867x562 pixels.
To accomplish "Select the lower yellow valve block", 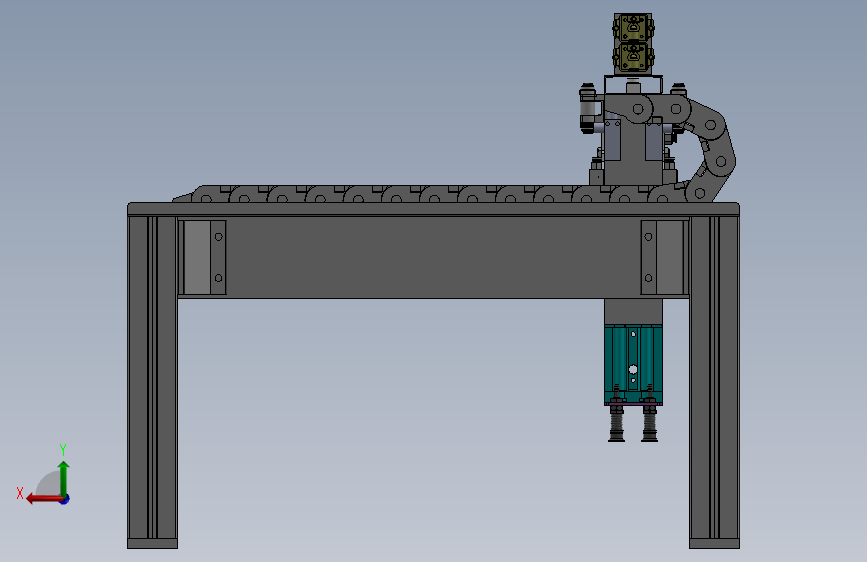I will coord(633,57).
